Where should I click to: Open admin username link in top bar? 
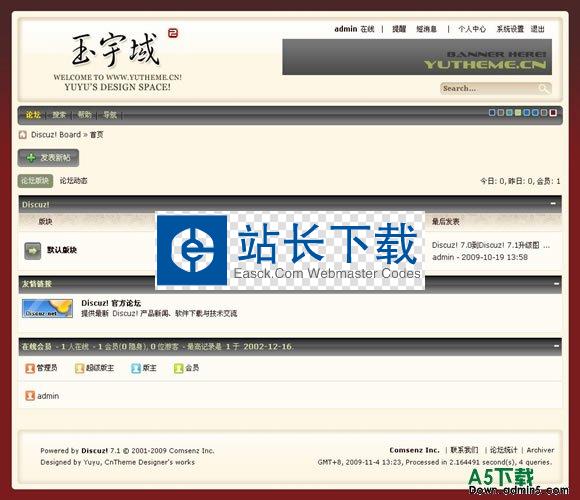(x=345, y=29)
